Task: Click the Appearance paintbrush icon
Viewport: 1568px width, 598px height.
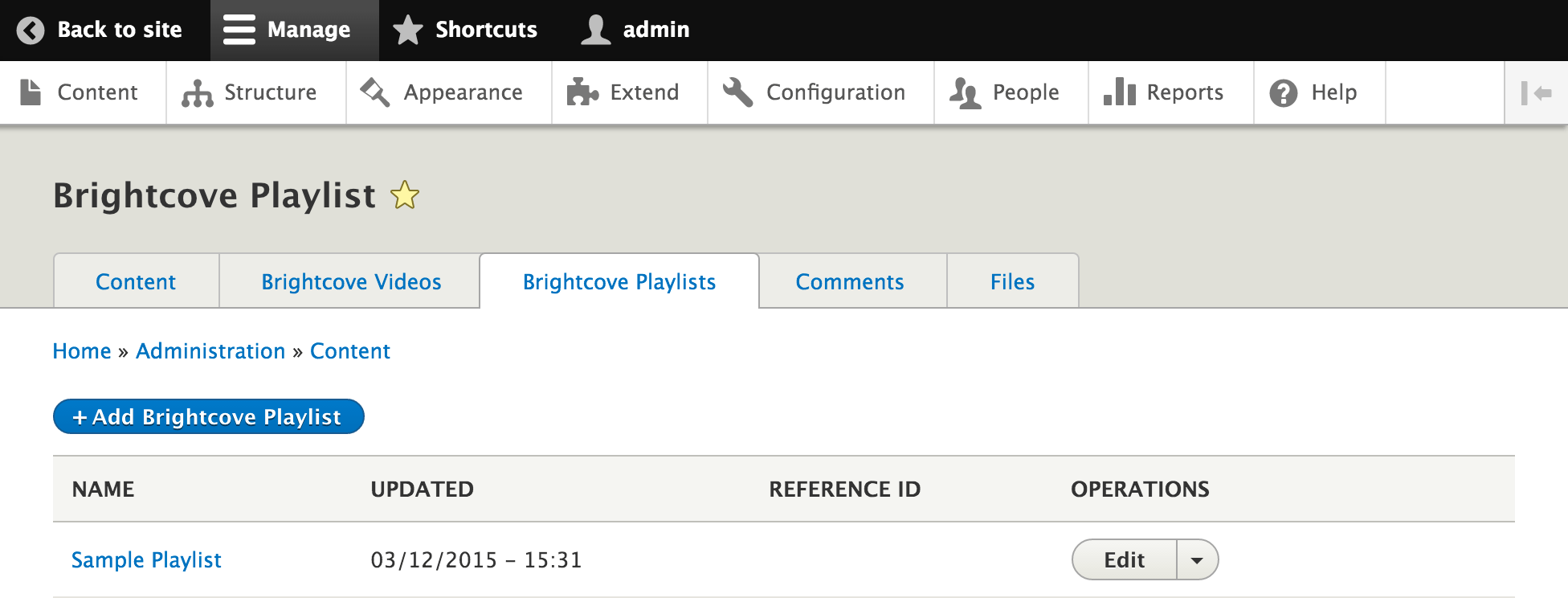Action: [375, 92]
